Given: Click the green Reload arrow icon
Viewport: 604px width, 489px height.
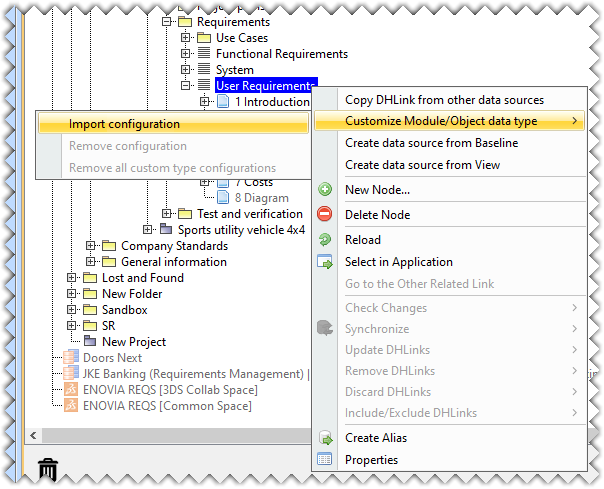Looking at the screenshot, I should click(x=325, y=239).
